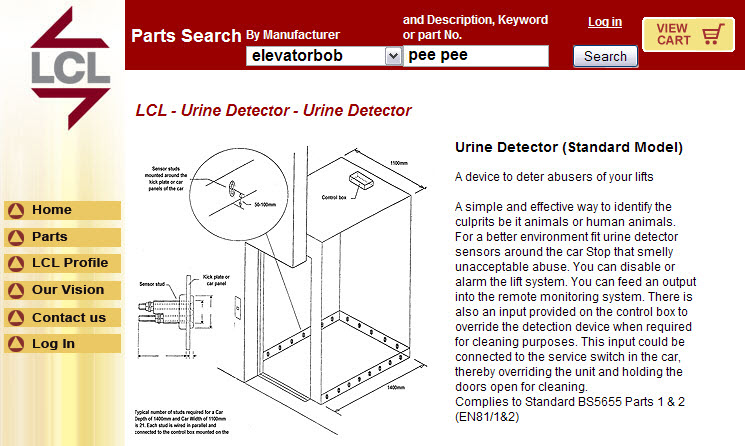Click the Search button
Screen dimensions: 745x446
pos(605,57)
